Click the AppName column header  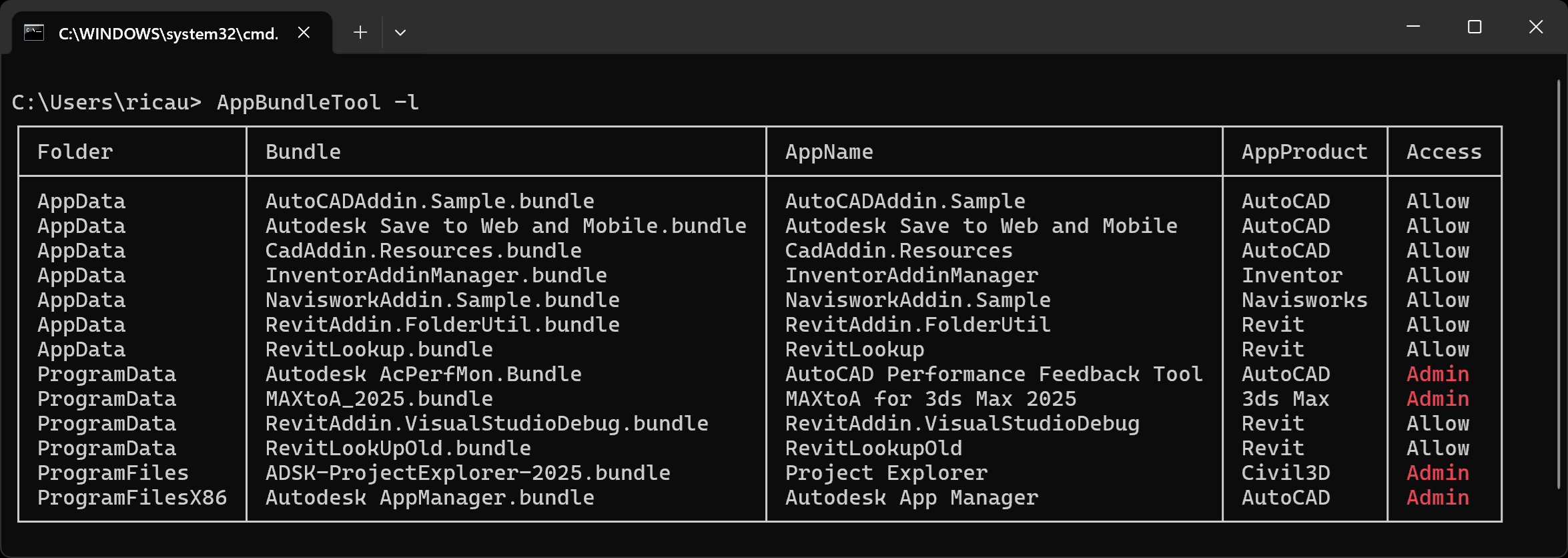tap(829, 151)
